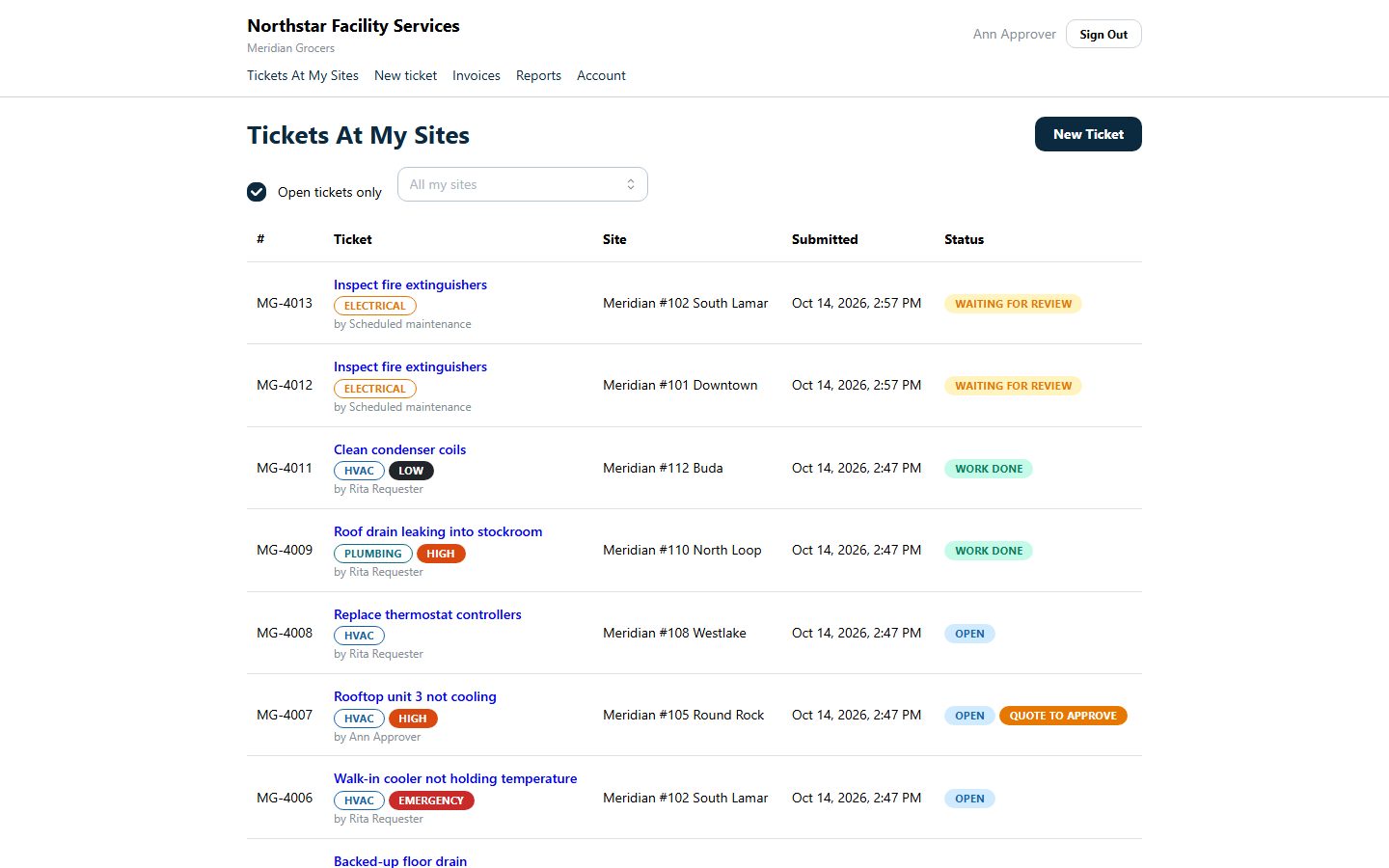Click the PLUMBING category tag
Screen dimensions: 1389x868
(x=373, y=554)
